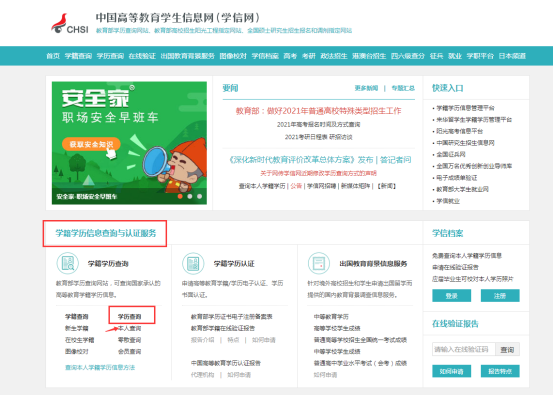The width and height of the screenshot is (553, 395).
Task: Open 全国征兵网 quick link
Action: [x=451, y=154]
